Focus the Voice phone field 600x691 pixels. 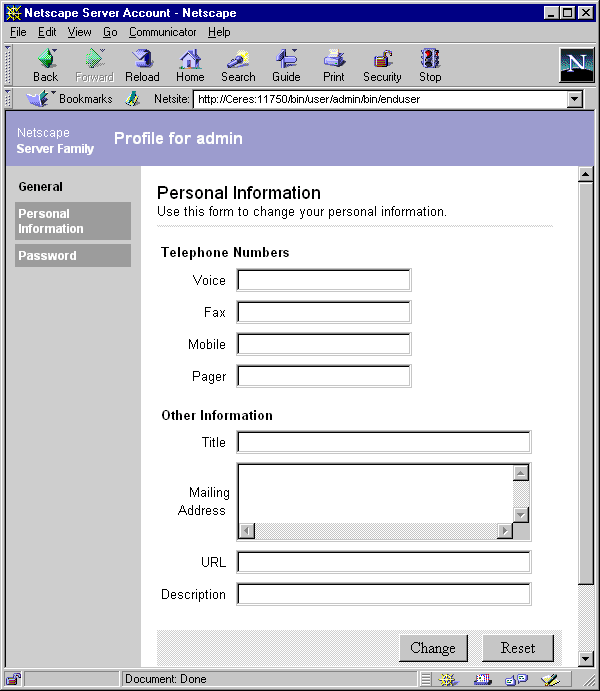point(324,280)
